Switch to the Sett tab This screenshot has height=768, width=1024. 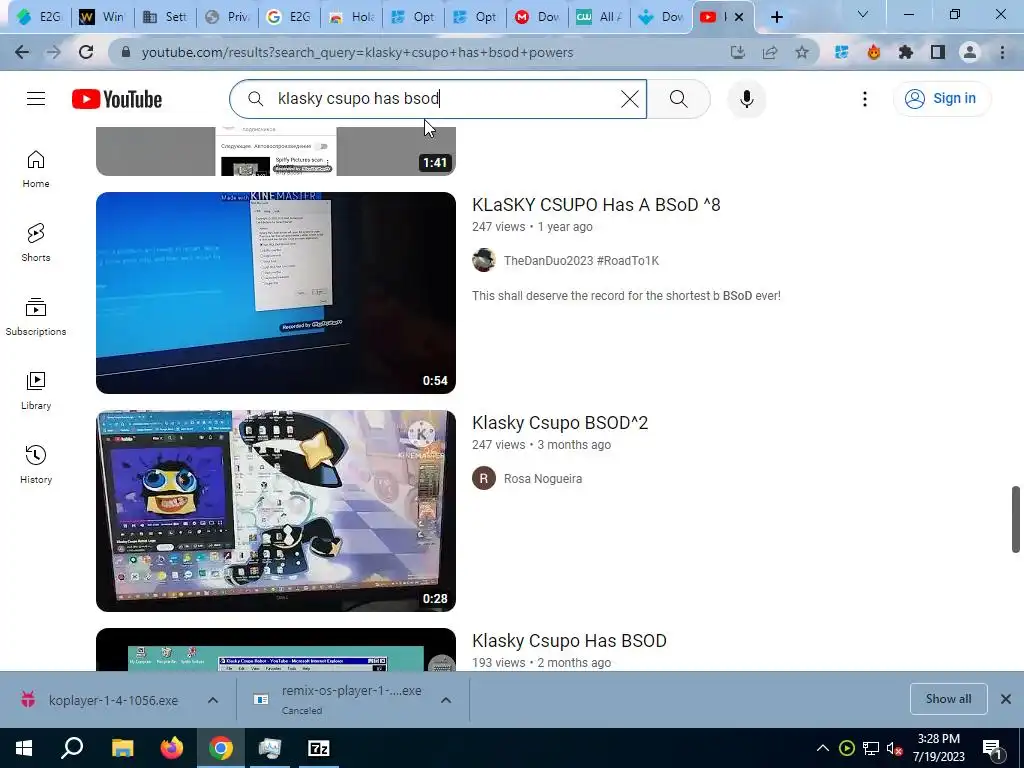click(165, 17)
